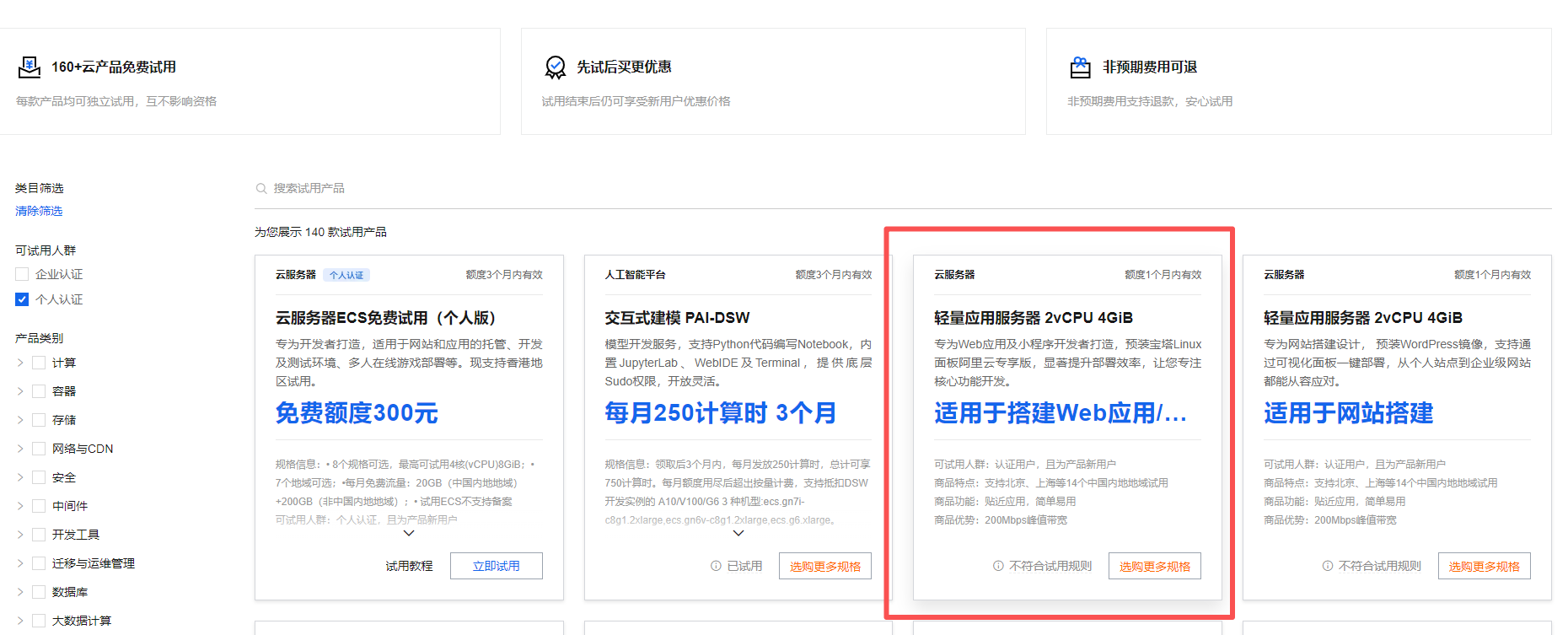1568x635 pixels.
Task: Click the 试用结束后仍可享受新用户优惠价格 text
Action: 636,101
